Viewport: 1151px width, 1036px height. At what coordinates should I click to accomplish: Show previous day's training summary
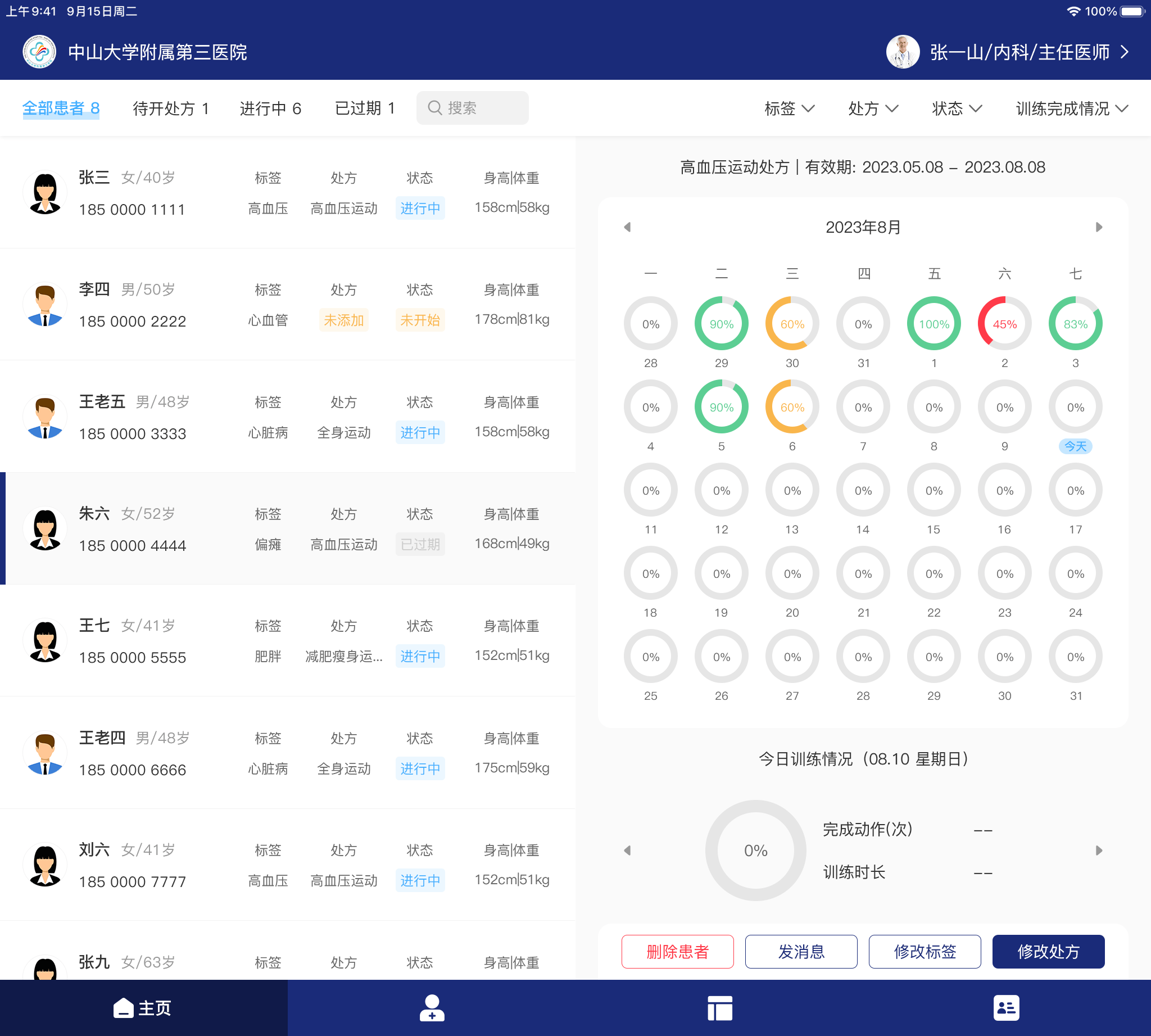tap(627, 850)
